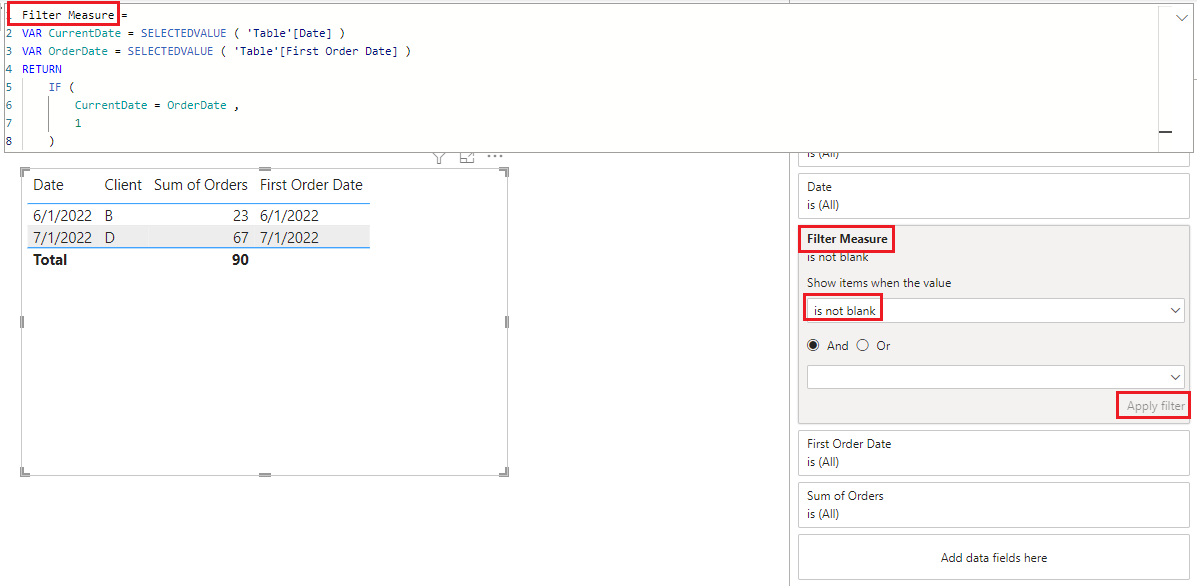Click the IF function in formula
The width and height of the screenshot is (1197, 586).
(55, 87)
